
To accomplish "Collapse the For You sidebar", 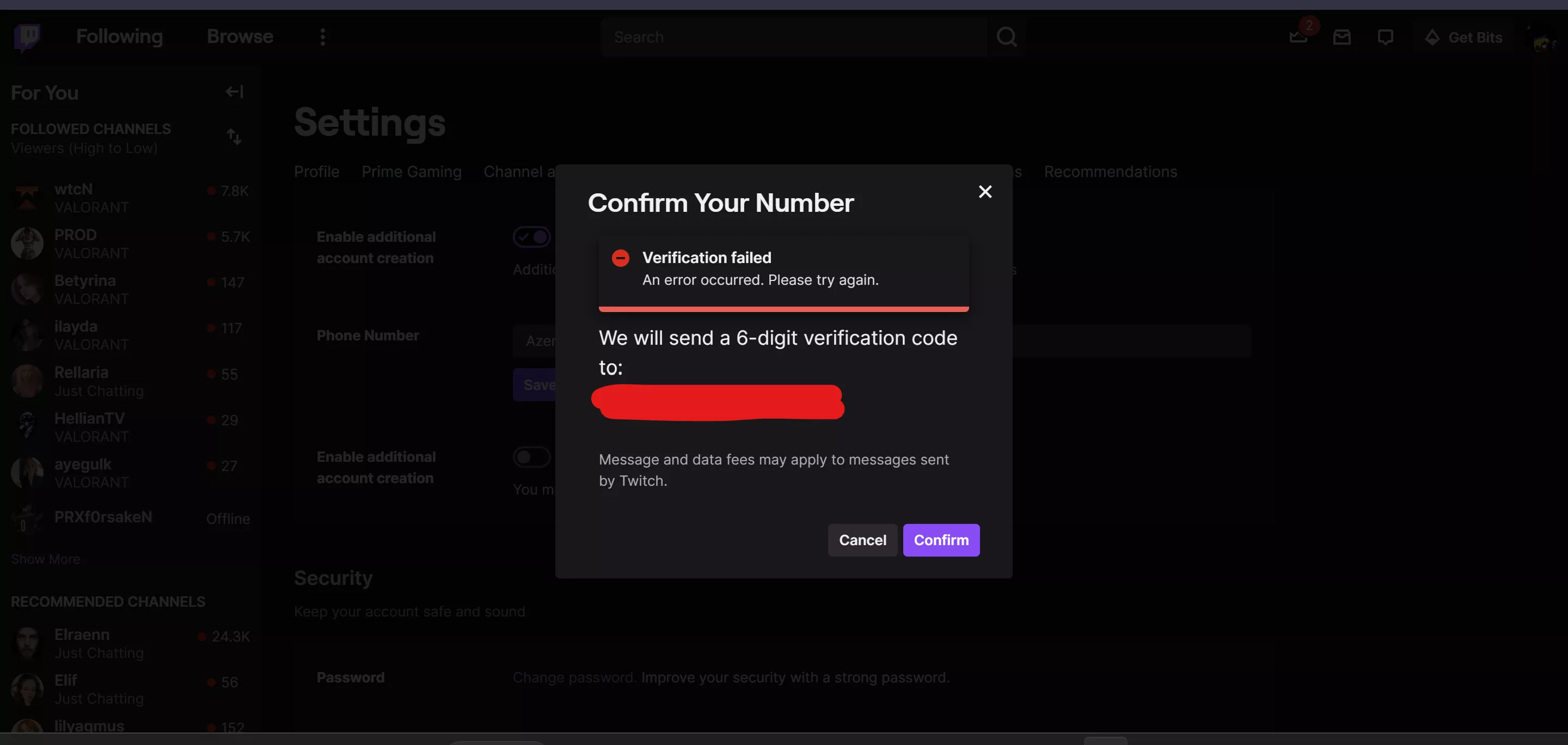I will pyautogui.click(x=234, y=92).
